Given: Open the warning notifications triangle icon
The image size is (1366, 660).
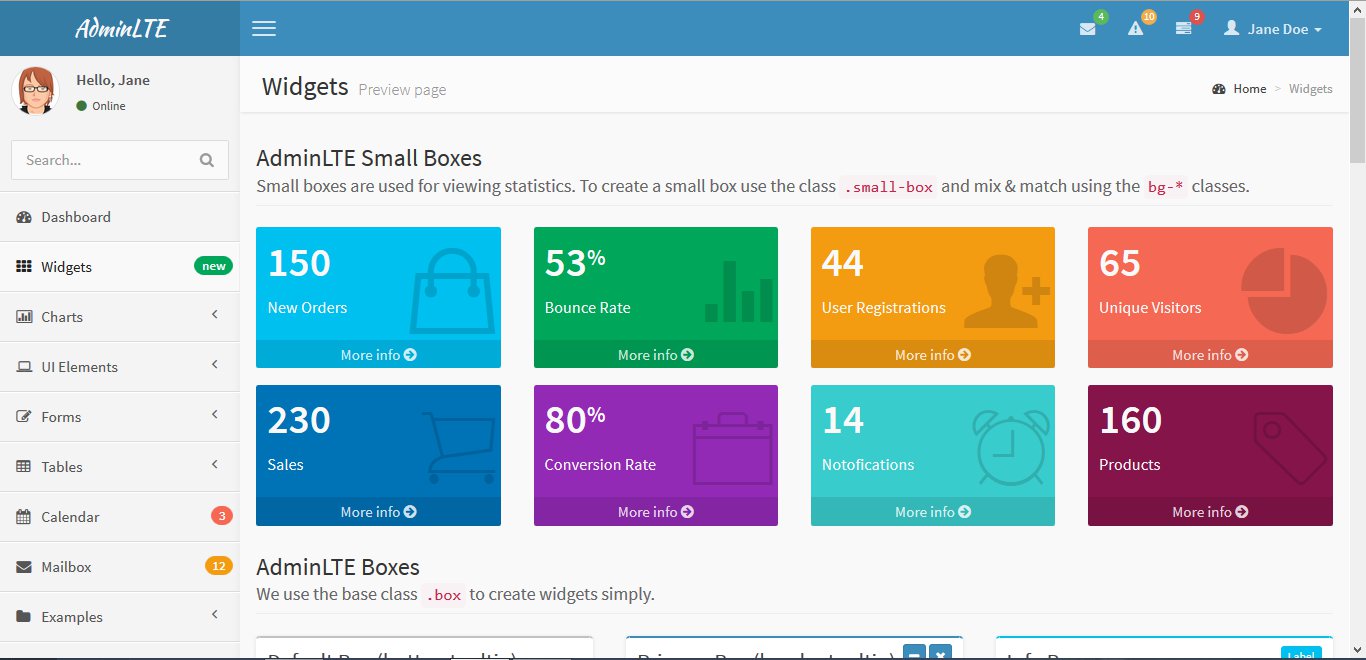Looking at the screenshot, I should (x=1135, y=29).
